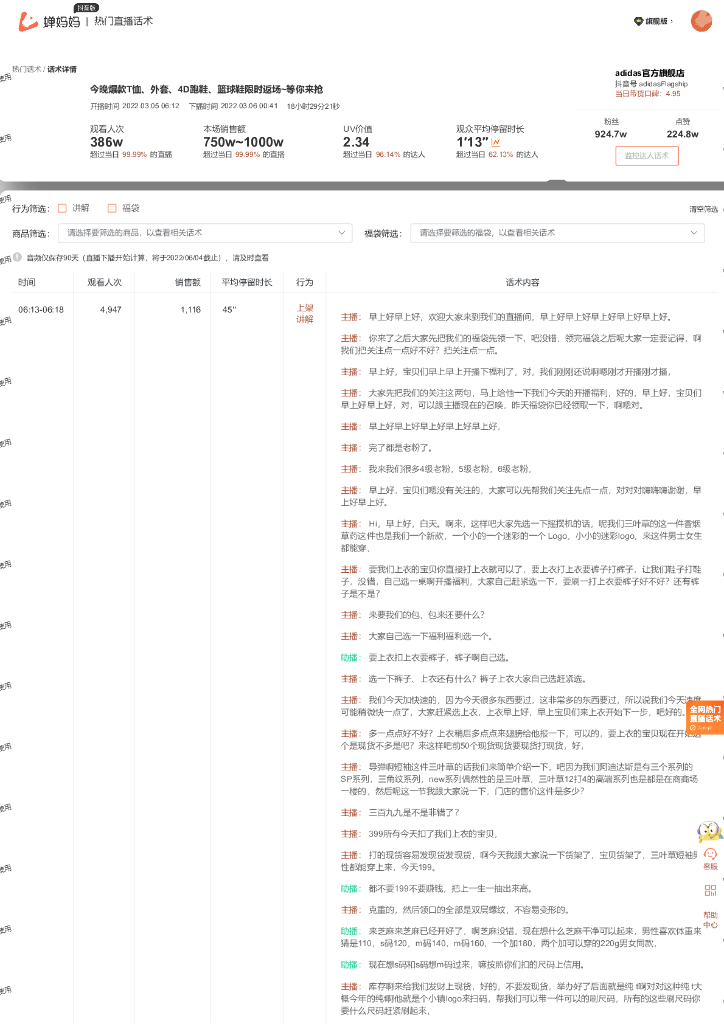Screen dimensions: 724x1024
Task: Click the line 399所有今天扣了我们上衣的宝贝
Action: click(433, 834)
